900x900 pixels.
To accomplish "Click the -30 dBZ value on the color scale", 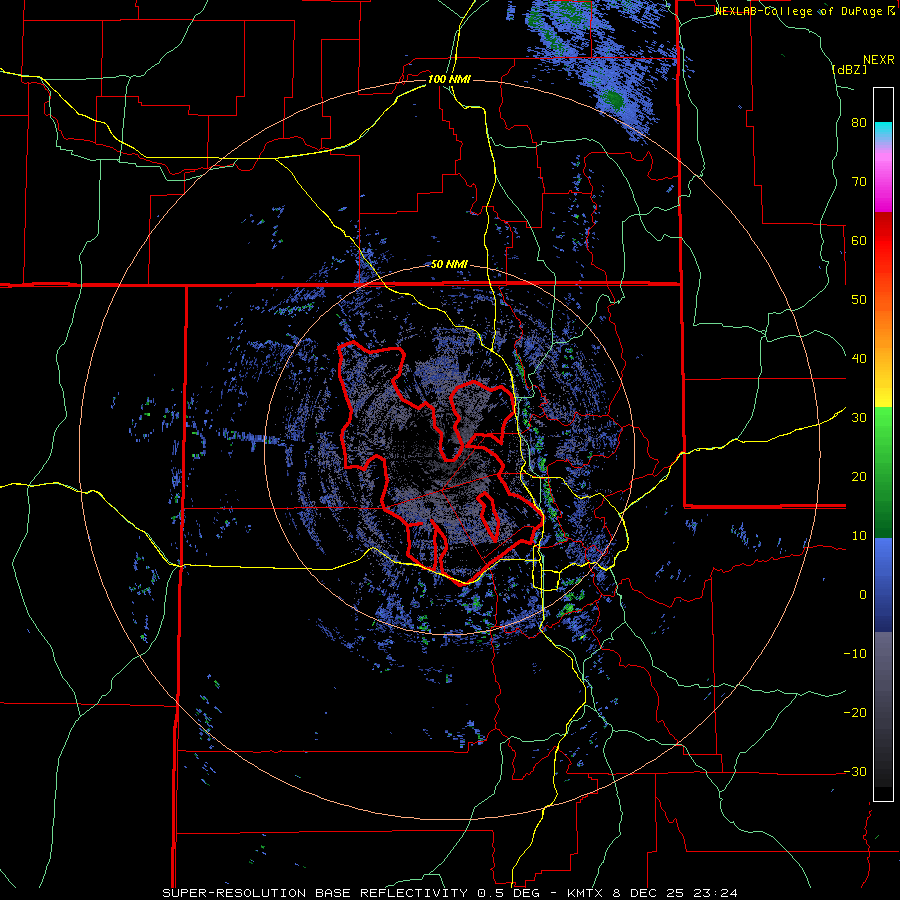I will 855,771.
